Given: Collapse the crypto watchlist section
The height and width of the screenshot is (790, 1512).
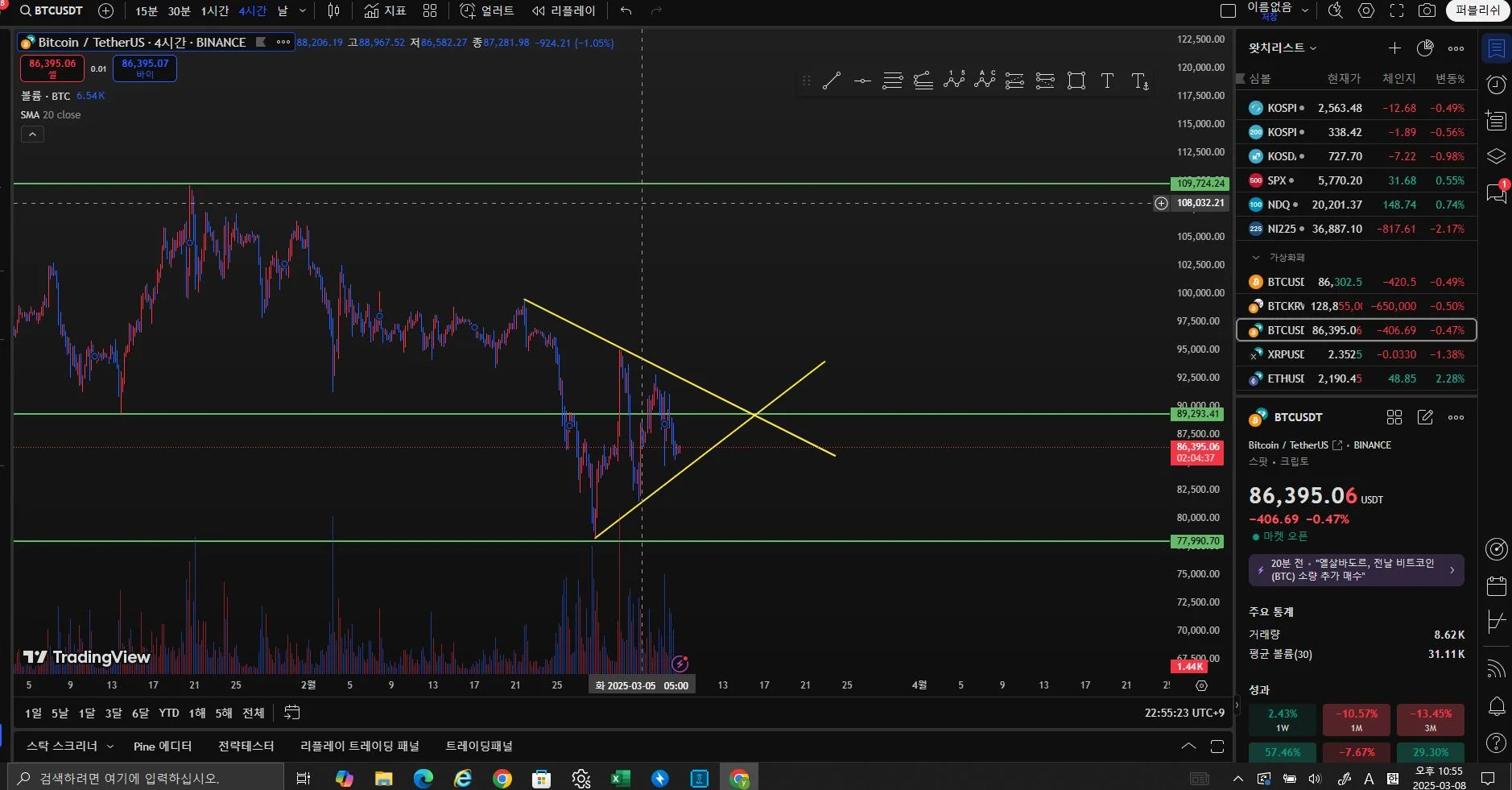Looking at the screenshot, I should pyautogui.click(x=1255, y=258).
